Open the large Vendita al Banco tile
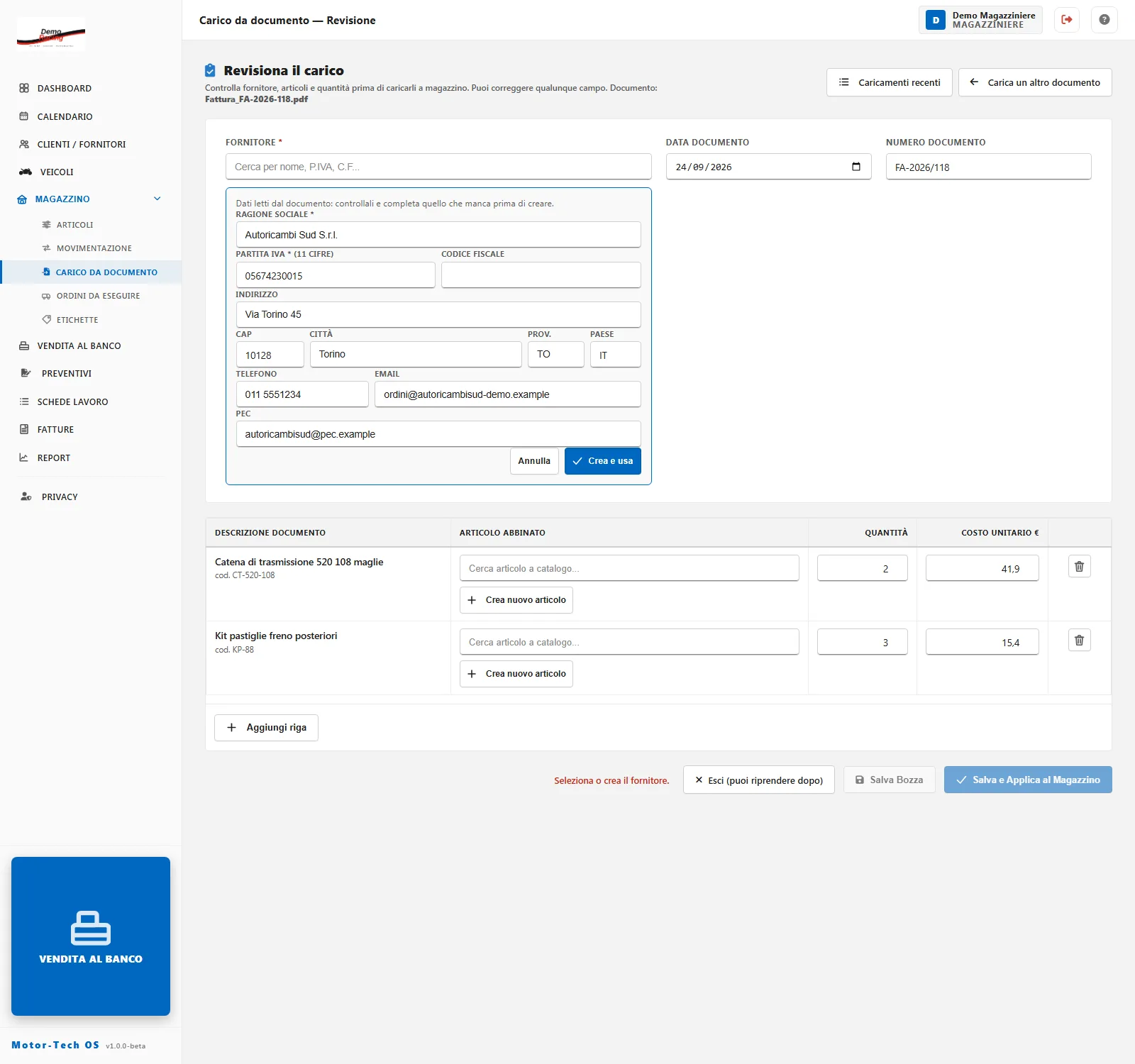1135x1064 pixels. (91, 936)
